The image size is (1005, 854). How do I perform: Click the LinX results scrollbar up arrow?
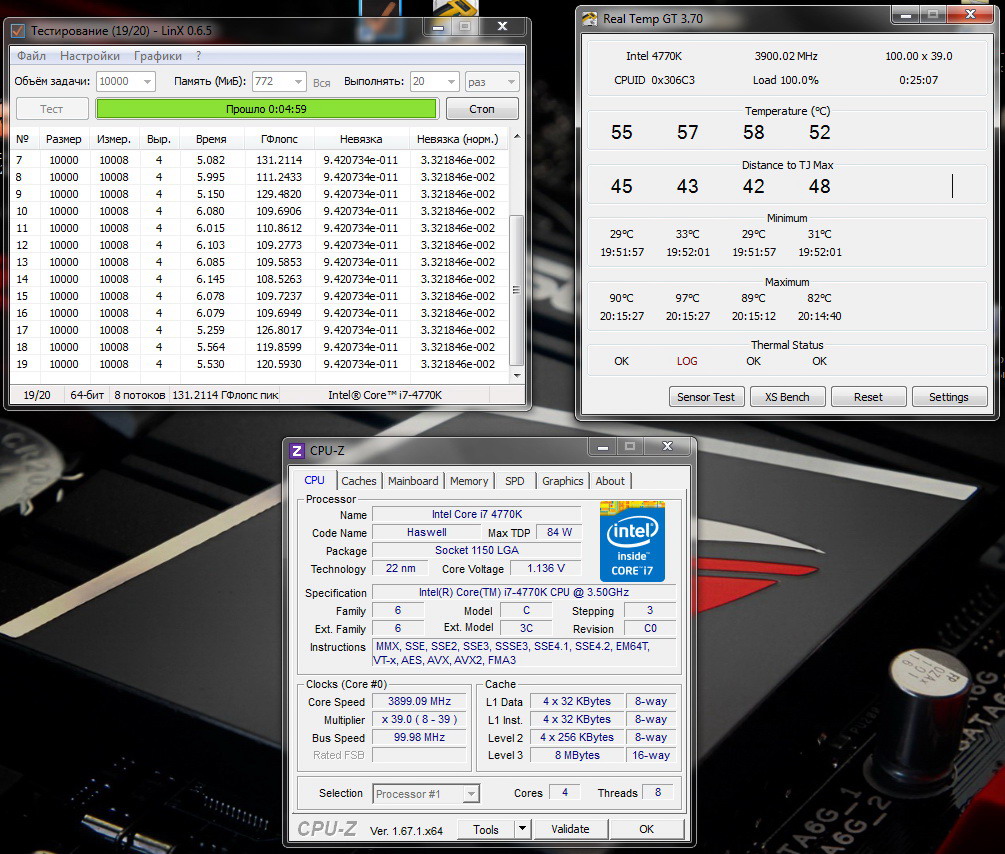point(517,137)
